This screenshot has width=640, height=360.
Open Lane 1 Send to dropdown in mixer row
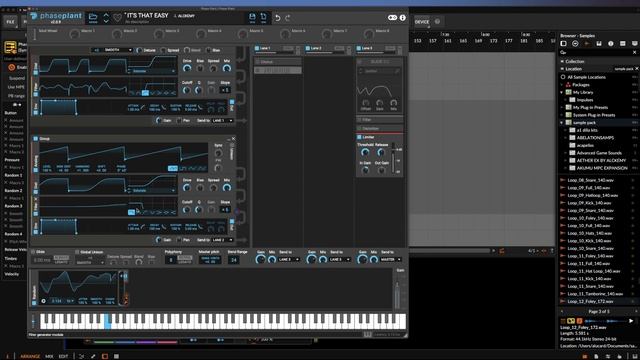point(289,260)
